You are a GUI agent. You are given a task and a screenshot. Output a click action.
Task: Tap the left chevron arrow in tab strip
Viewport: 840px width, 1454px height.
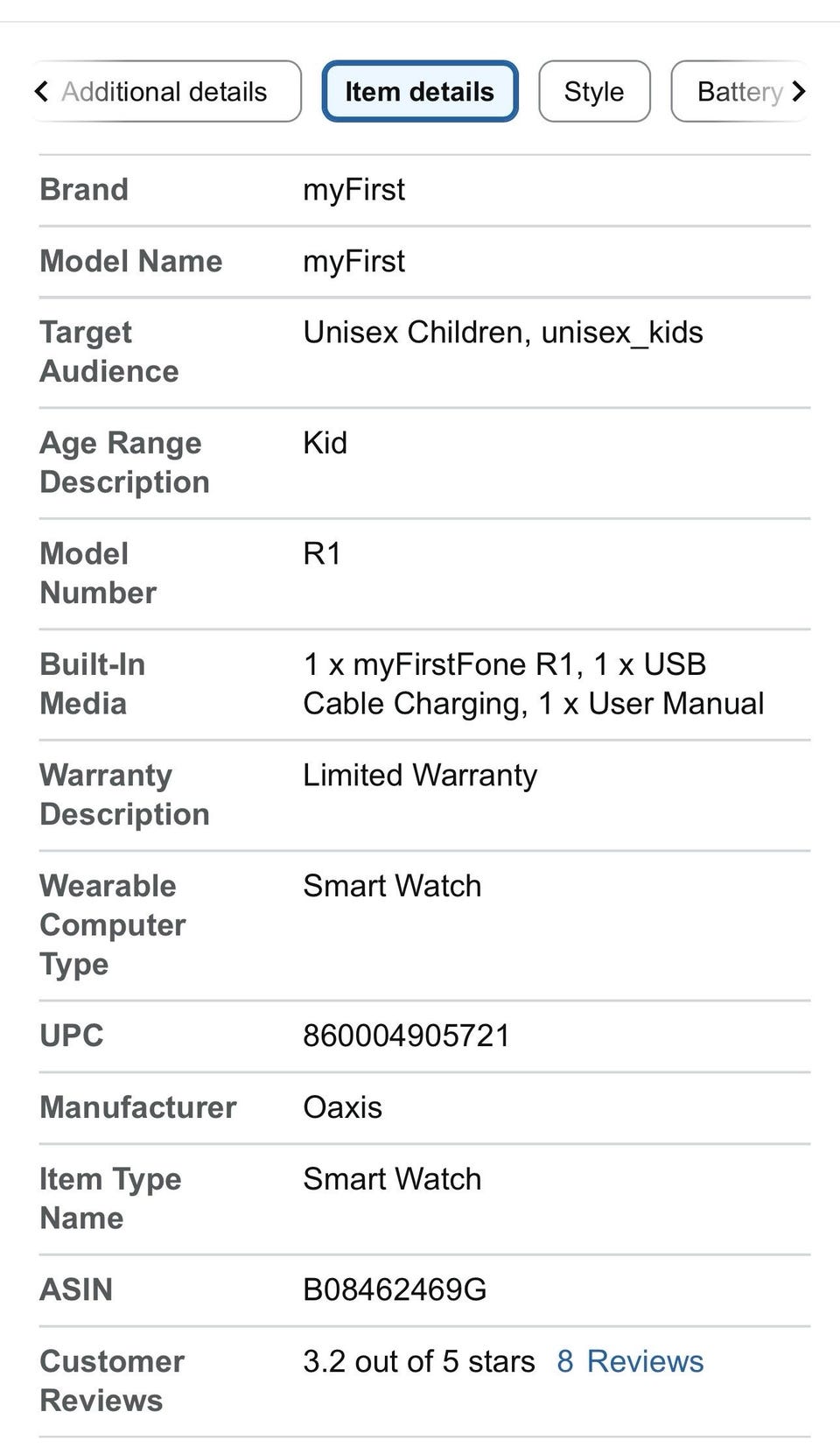(x=41, y=91)
